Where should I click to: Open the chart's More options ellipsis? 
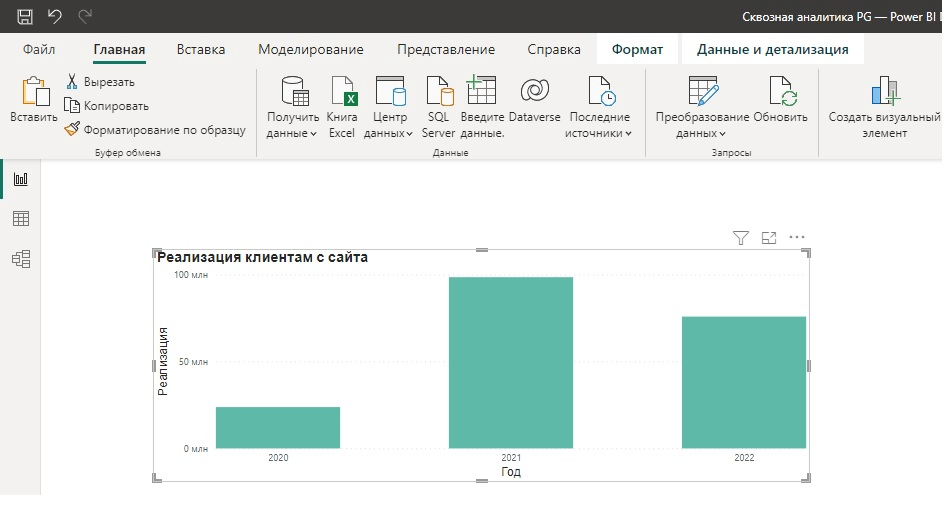797,238
